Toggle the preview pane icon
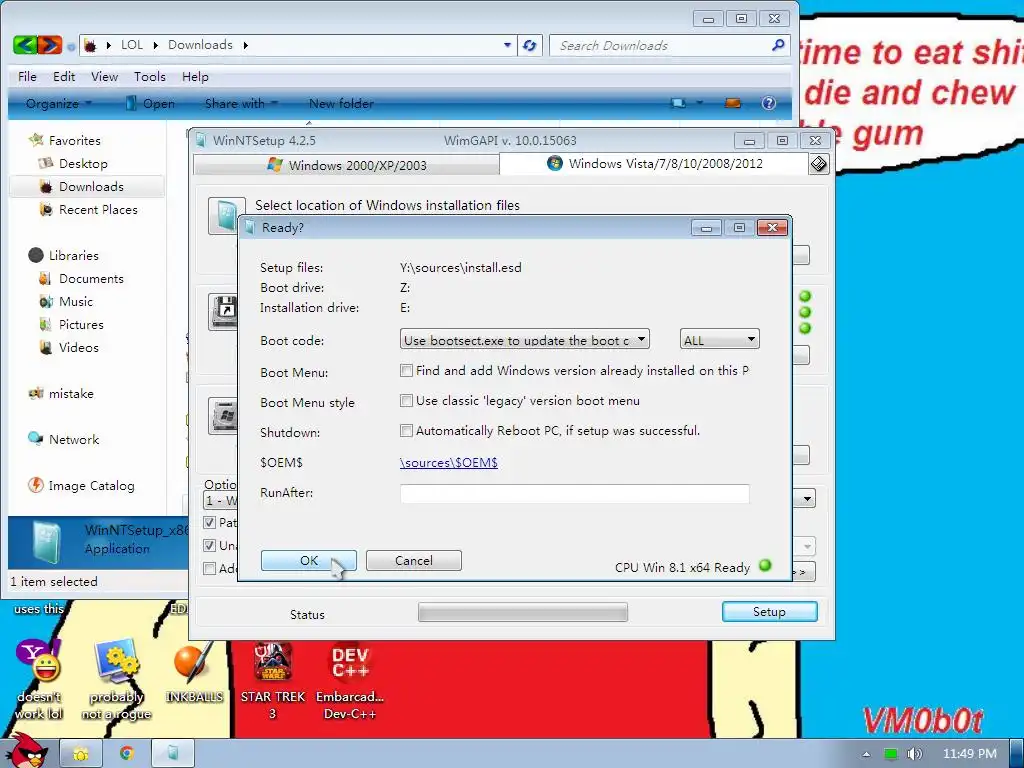This screenshot has width=1024, height=768. 733,103
